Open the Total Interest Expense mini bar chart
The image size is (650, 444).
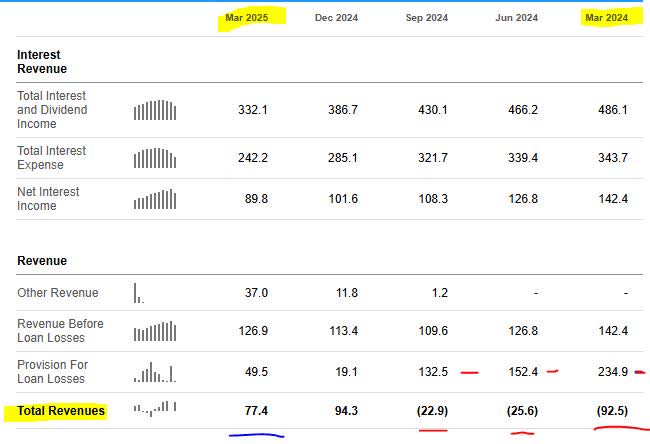coord(155,158)
